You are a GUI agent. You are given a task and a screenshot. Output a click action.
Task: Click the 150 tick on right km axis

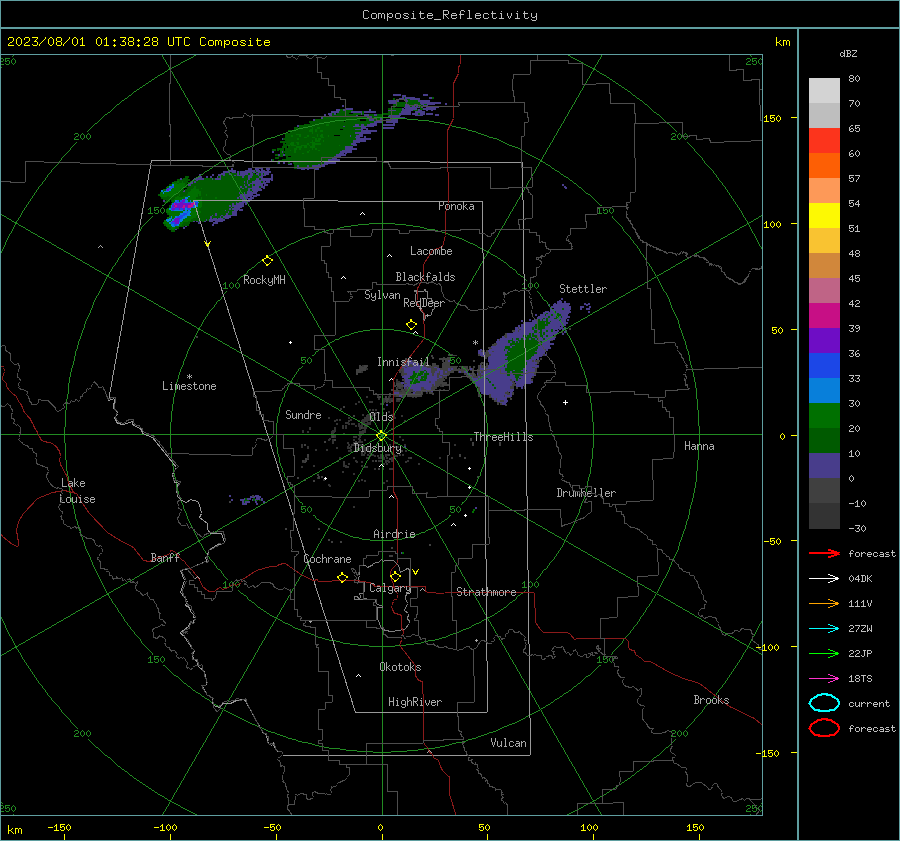point(773,118)
